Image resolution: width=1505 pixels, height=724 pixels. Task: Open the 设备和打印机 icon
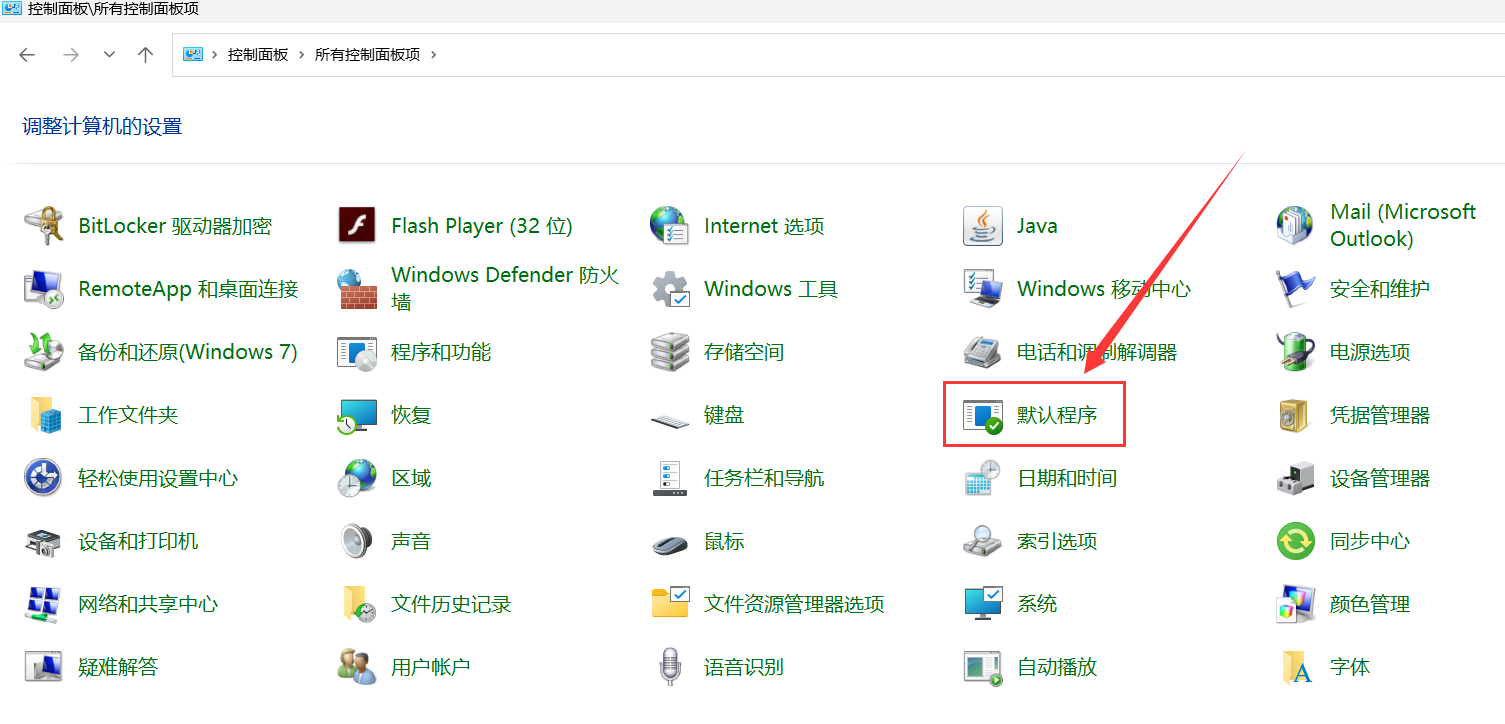pos(44,541)
